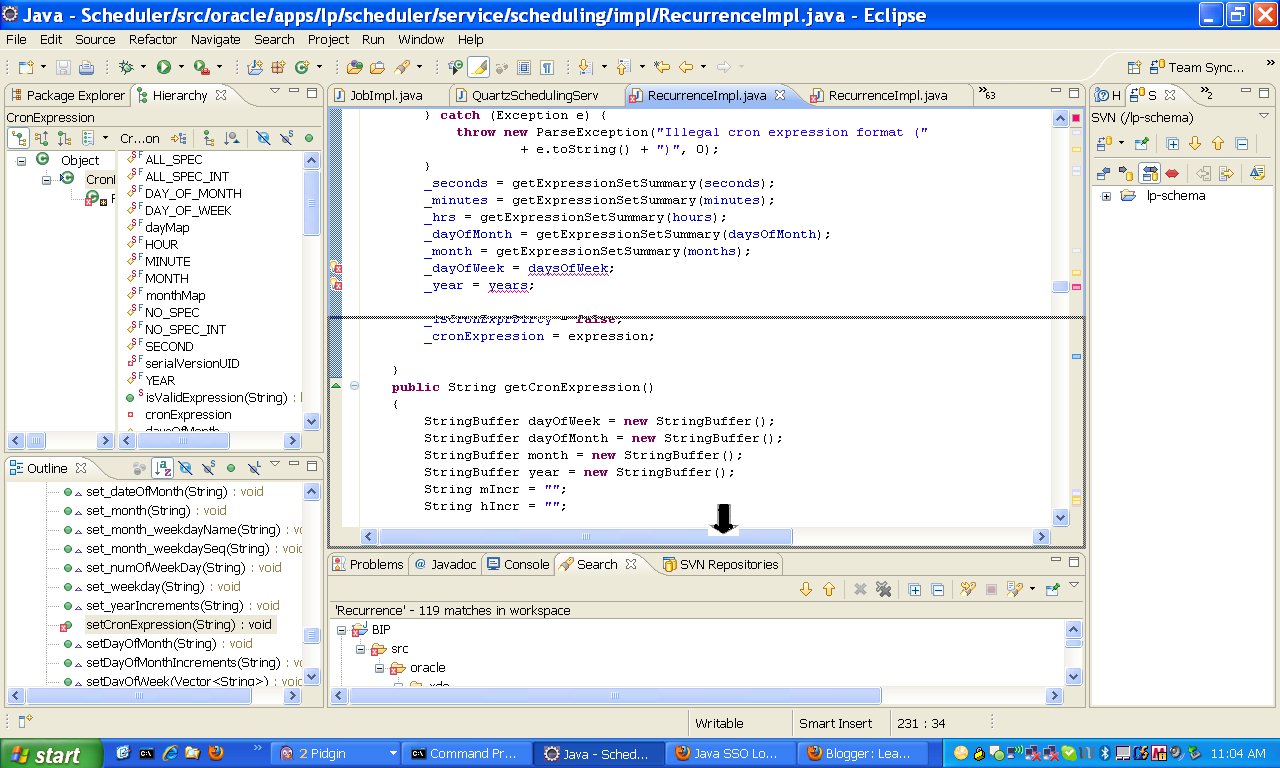Screen dimensions: 1280x768
Task: Open the Refactor menu
Action: tap(152, 39)
